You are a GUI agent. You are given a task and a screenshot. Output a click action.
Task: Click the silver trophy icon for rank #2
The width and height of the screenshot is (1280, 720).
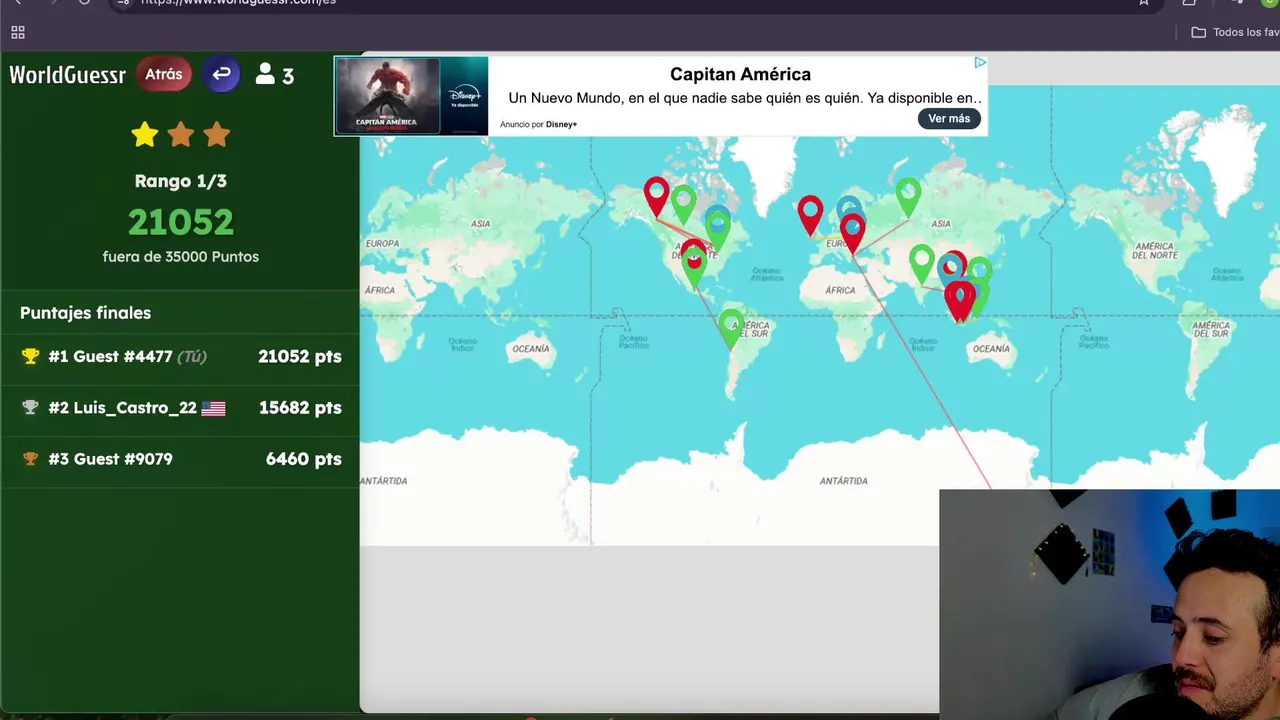click(30, 407)
